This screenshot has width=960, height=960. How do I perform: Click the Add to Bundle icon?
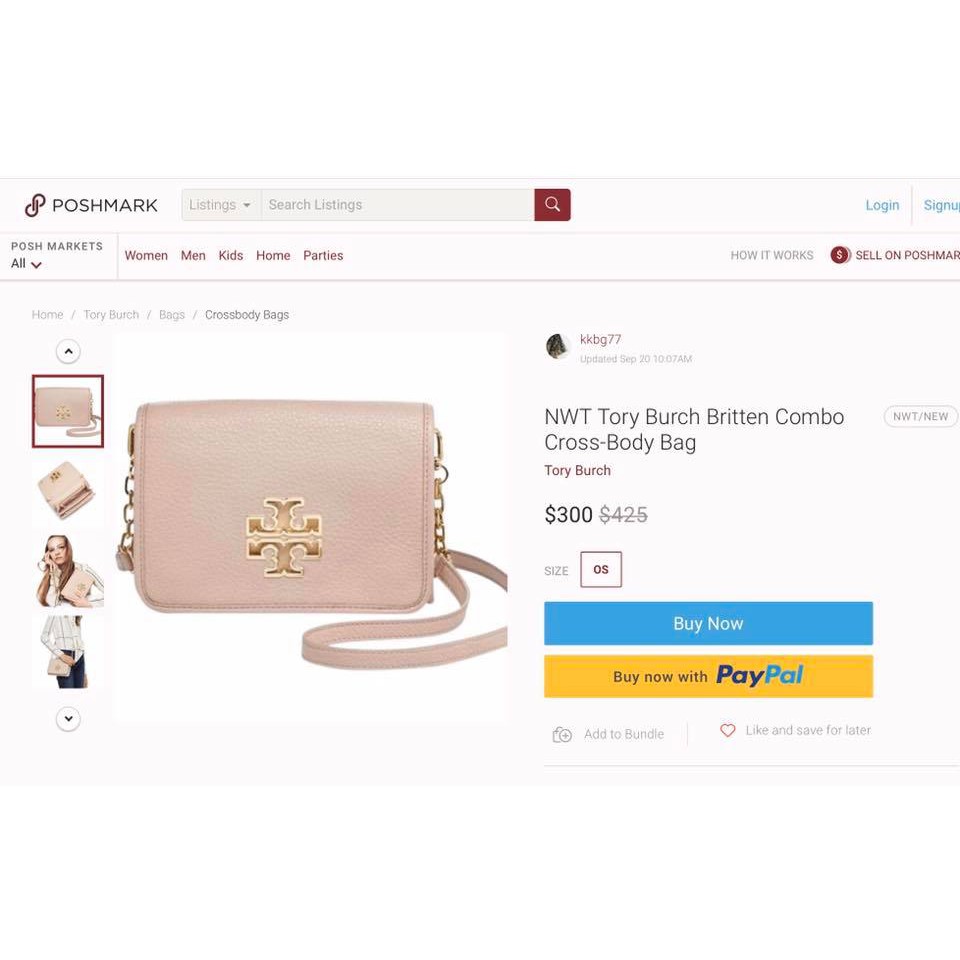pyautogui.click(x=562, y=734)
